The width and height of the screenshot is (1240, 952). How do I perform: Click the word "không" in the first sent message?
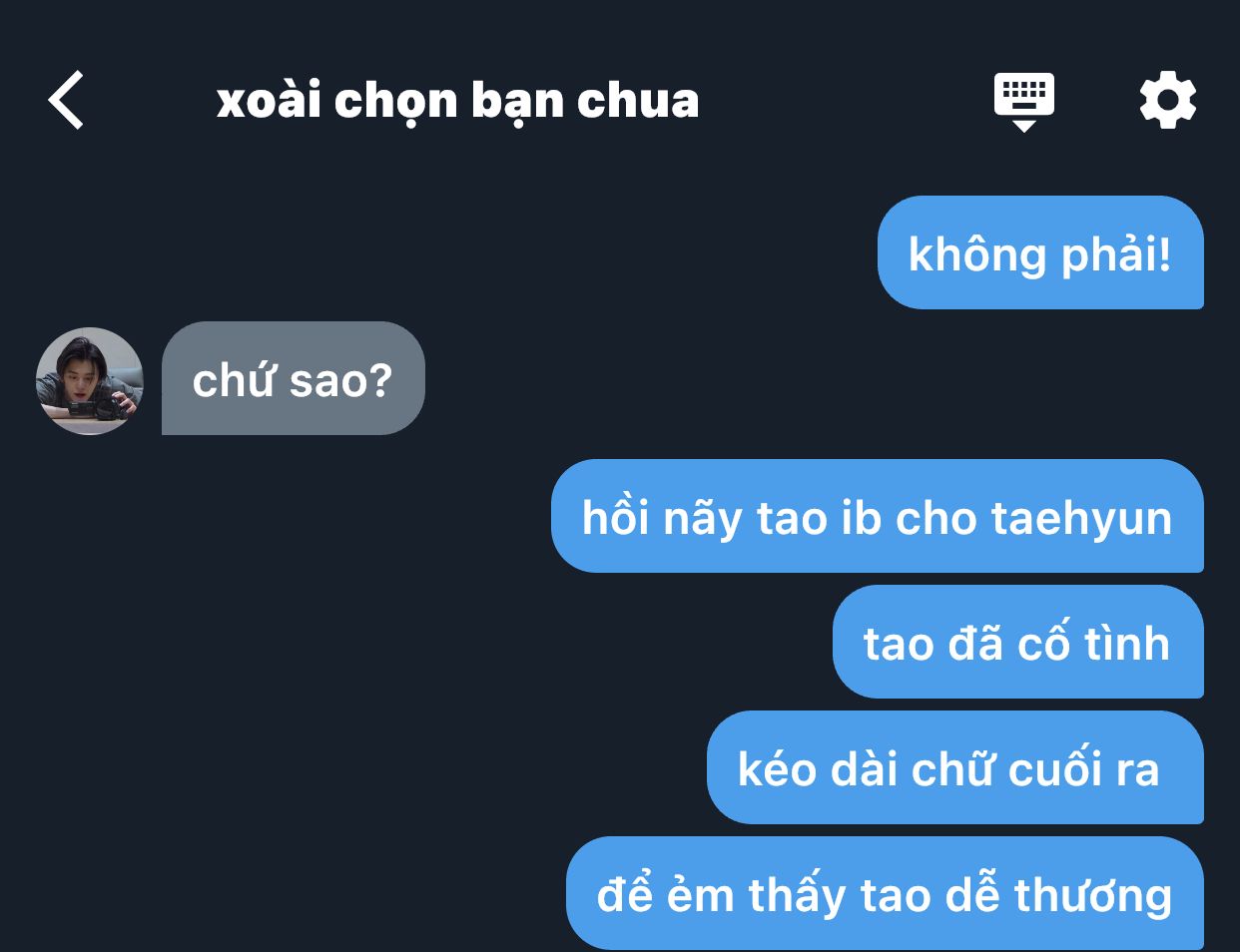point(977,254)
